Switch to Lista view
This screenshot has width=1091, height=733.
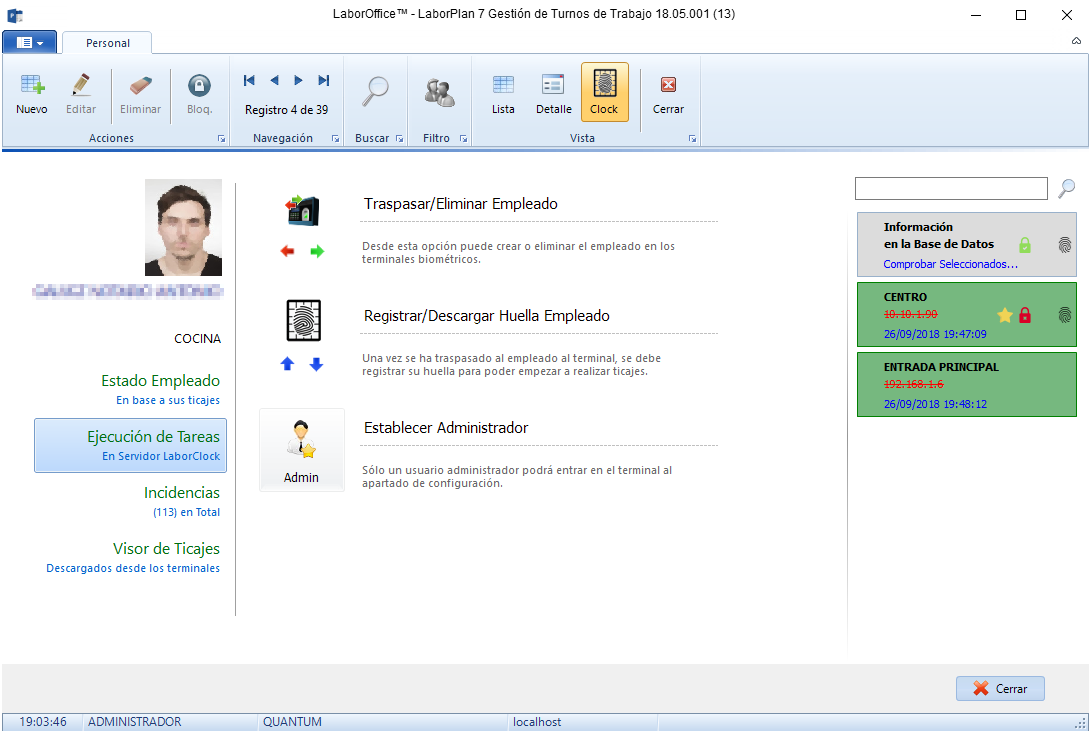click(503, 85)
